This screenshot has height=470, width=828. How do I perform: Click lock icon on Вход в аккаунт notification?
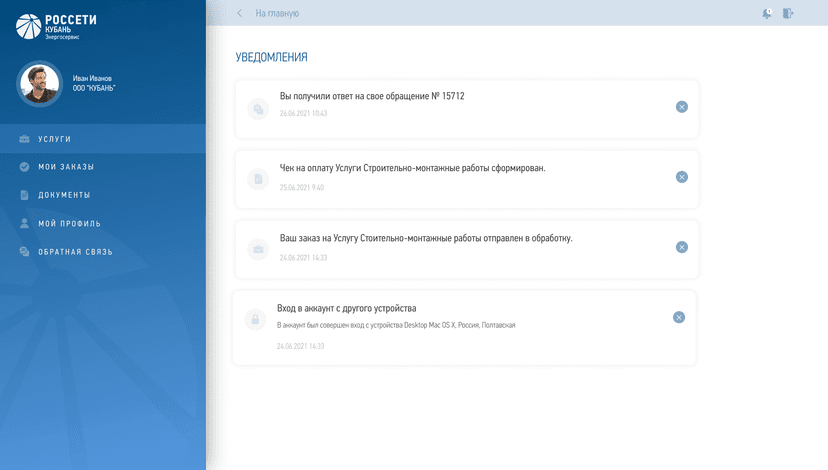[255, 319]
